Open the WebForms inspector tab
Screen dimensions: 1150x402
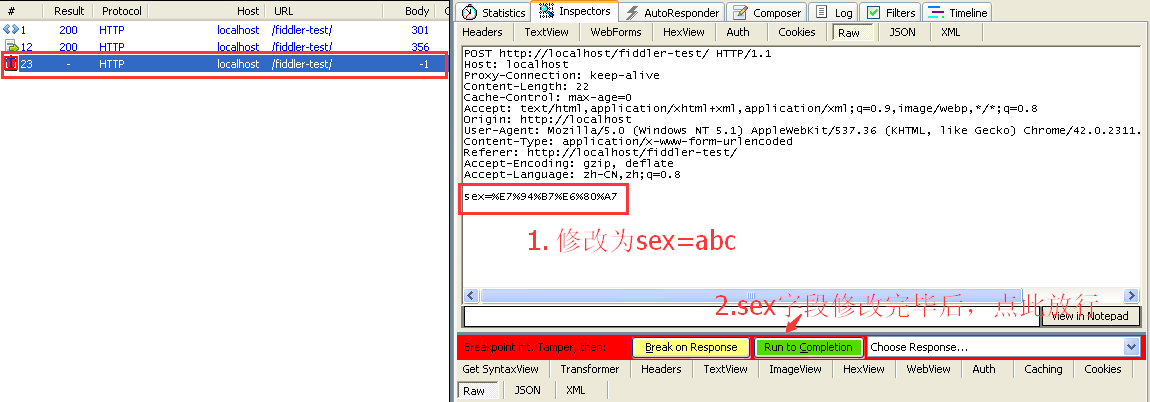click(x=615, y=32)
